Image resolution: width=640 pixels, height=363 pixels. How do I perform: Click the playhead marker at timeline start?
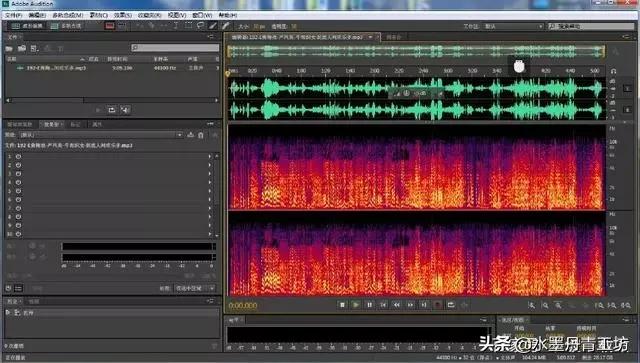coord(228,74)
